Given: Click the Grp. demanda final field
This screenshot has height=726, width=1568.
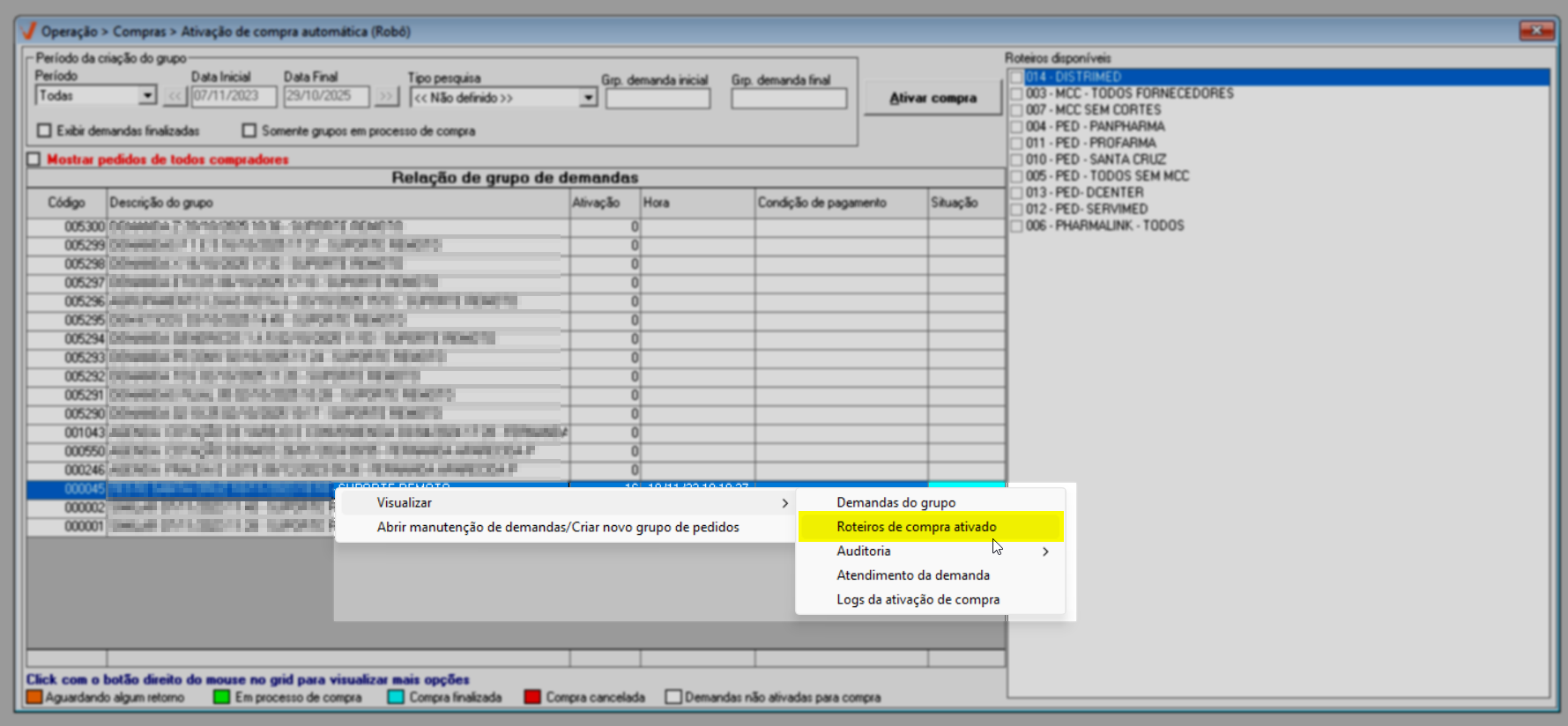Looking at the screenshot, I should [x=789, y=99].
